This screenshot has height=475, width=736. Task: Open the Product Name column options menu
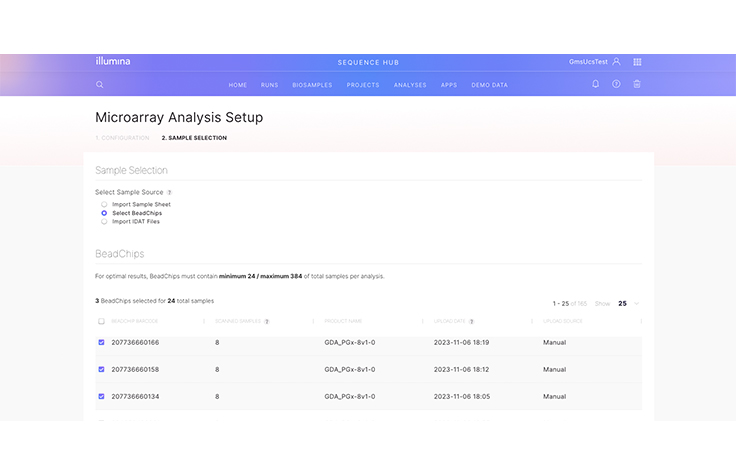tap(422, 322)
